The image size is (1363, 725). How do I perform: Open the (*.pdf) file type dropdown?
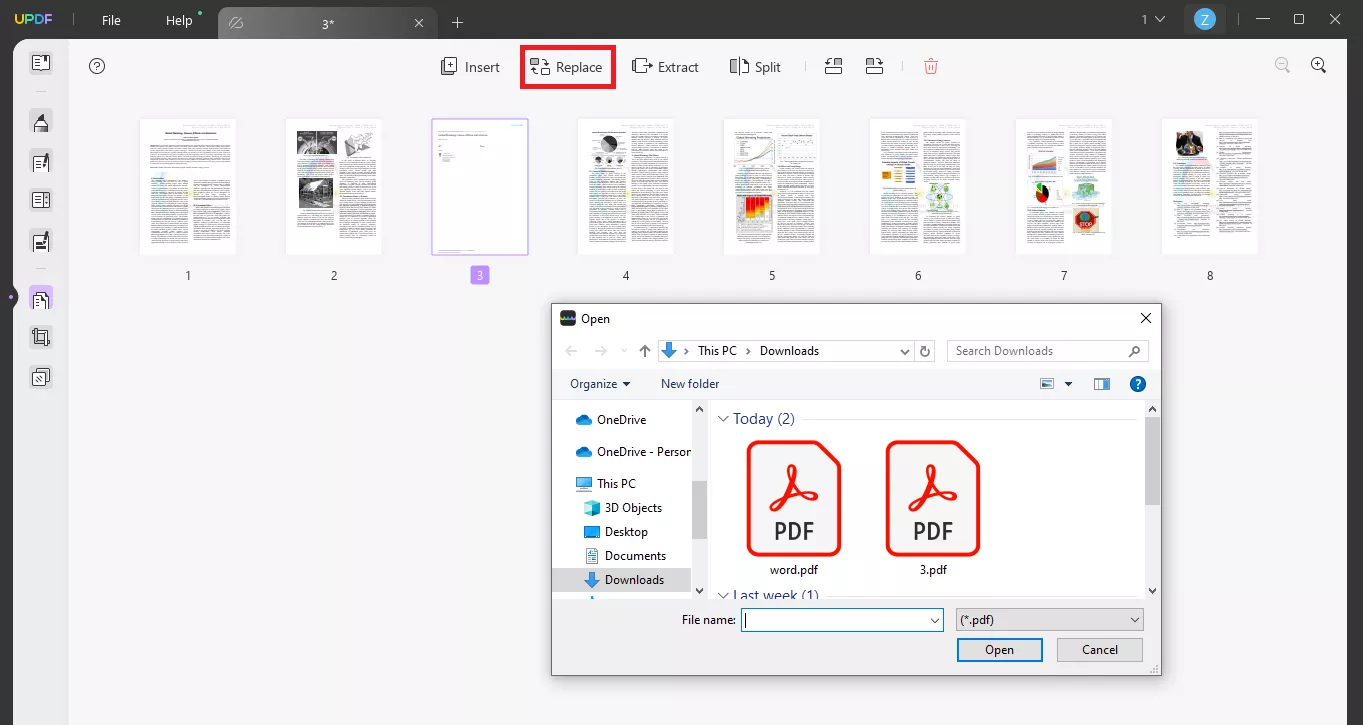(1049, 620)
